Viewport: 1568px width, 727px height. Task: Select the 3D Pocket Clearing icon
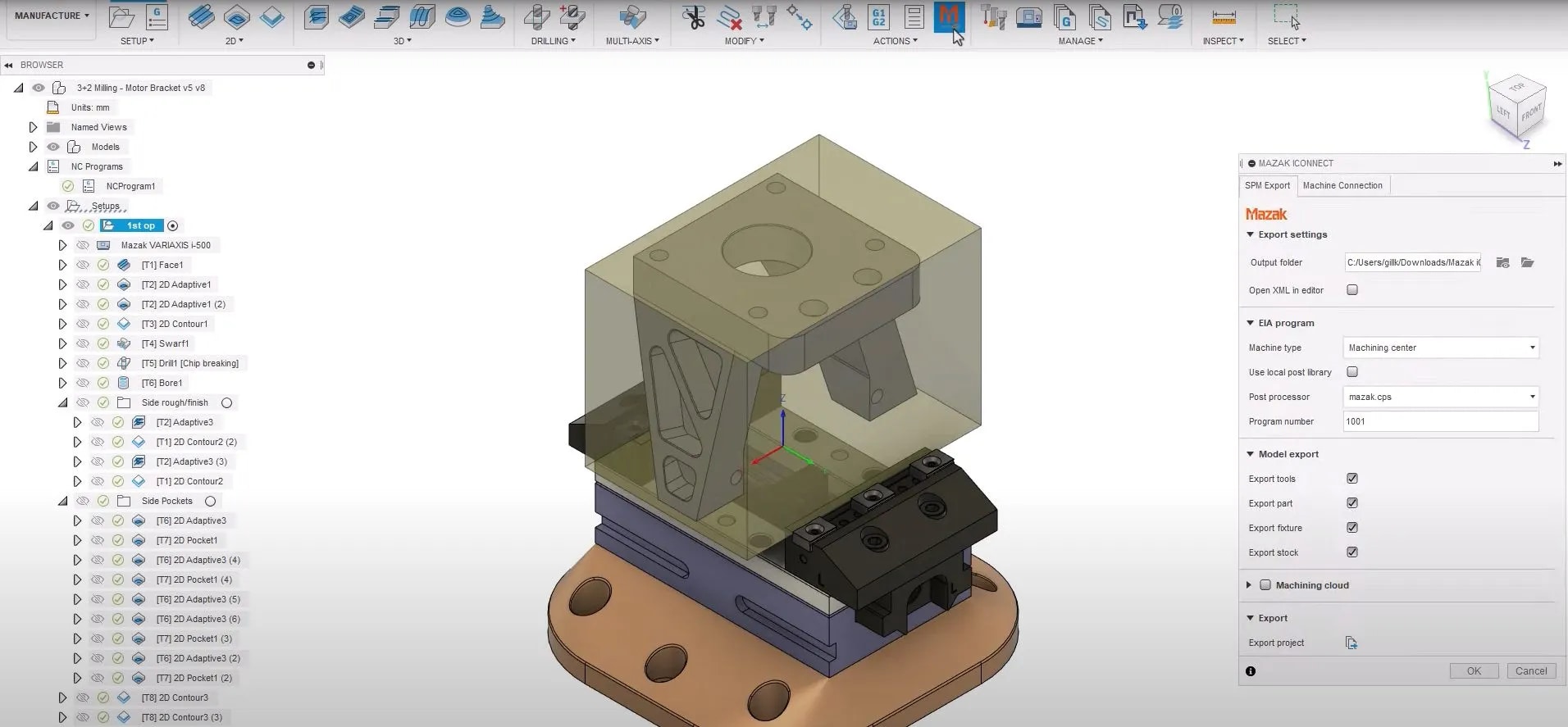click(x=351, y=16)
